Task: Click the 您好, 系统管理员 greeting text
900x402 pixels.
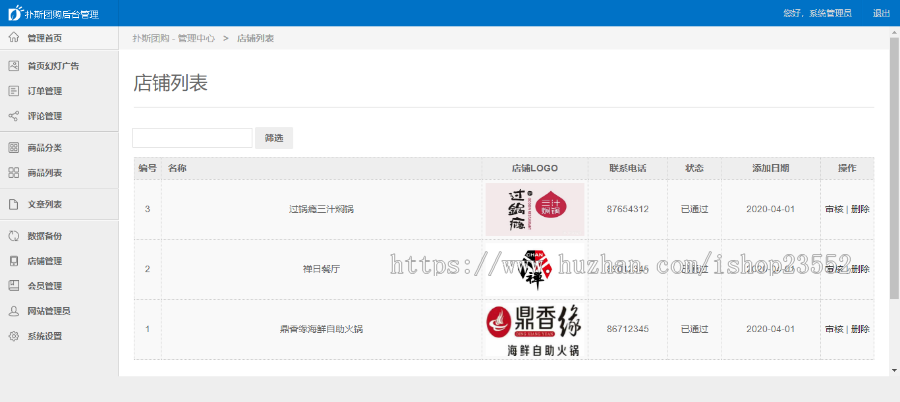Action: coord(817,13)
